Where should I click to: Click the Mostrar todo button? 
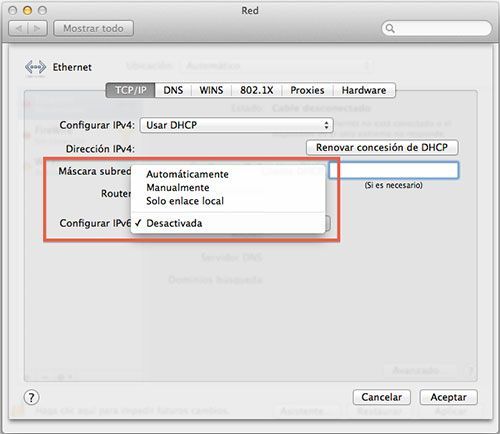click(x=94, y=28)
